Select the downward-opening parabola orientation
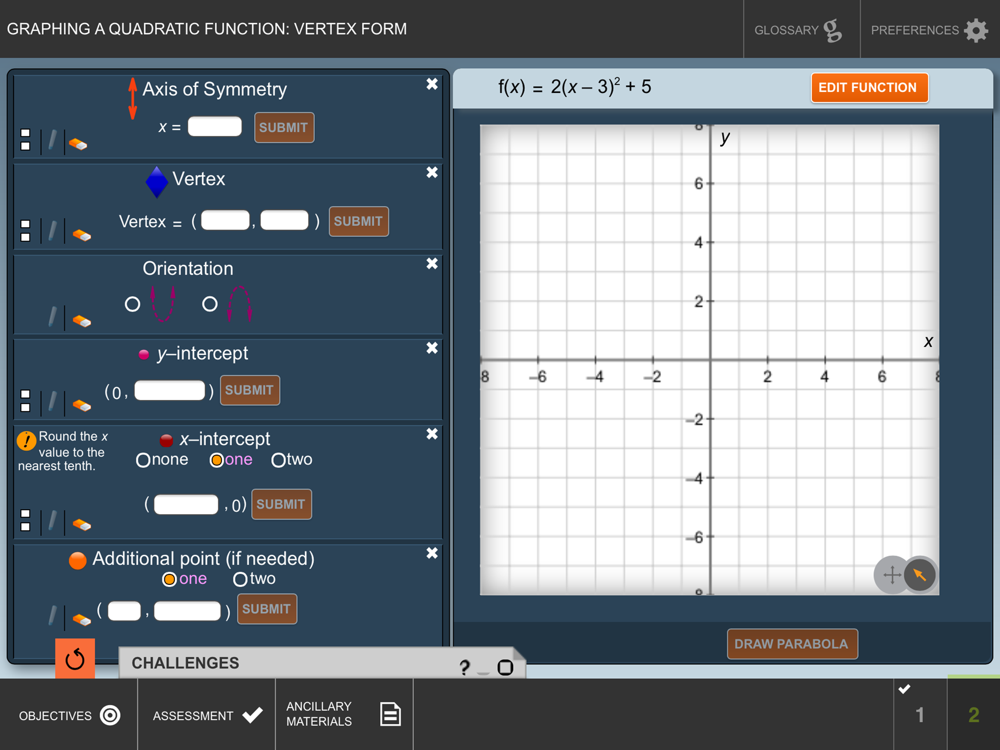 [210, 304]
